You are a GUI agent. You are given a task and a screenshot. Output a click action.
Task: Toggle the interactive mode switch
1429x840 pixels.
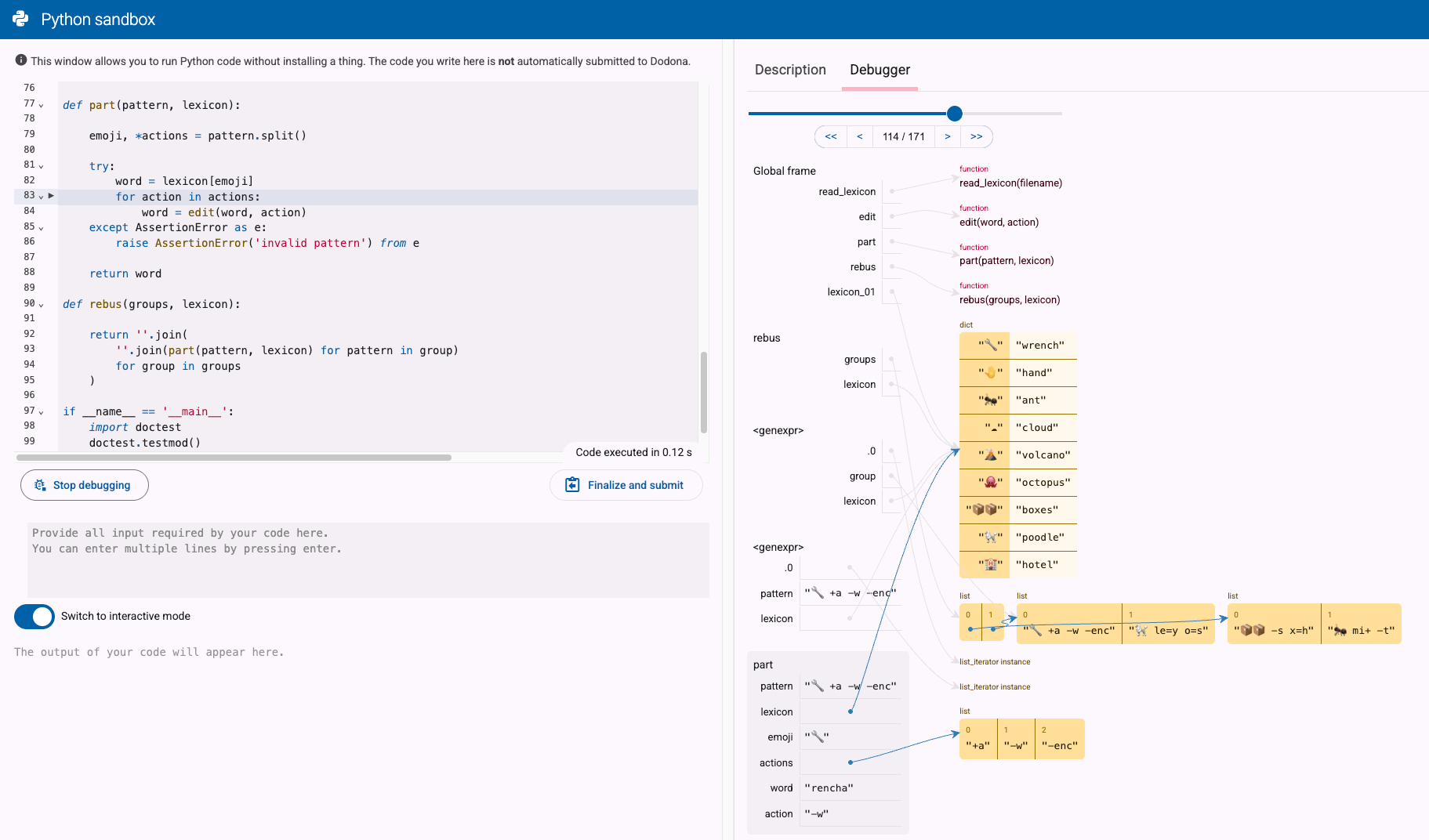(34, 617)
